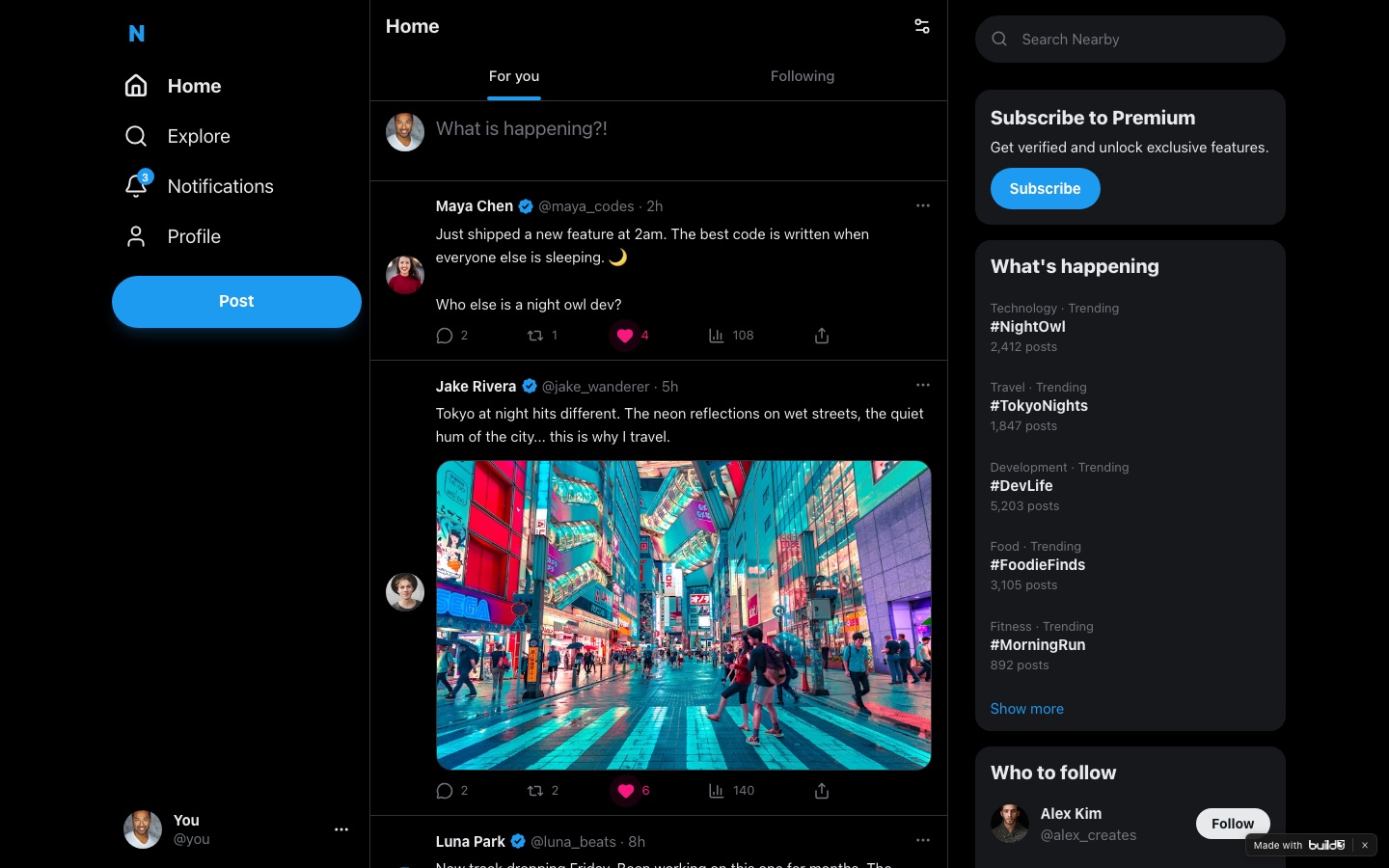Close the Made with build badge
Viewport: 1389px width, 868px height.
[x=1364, y=845]
